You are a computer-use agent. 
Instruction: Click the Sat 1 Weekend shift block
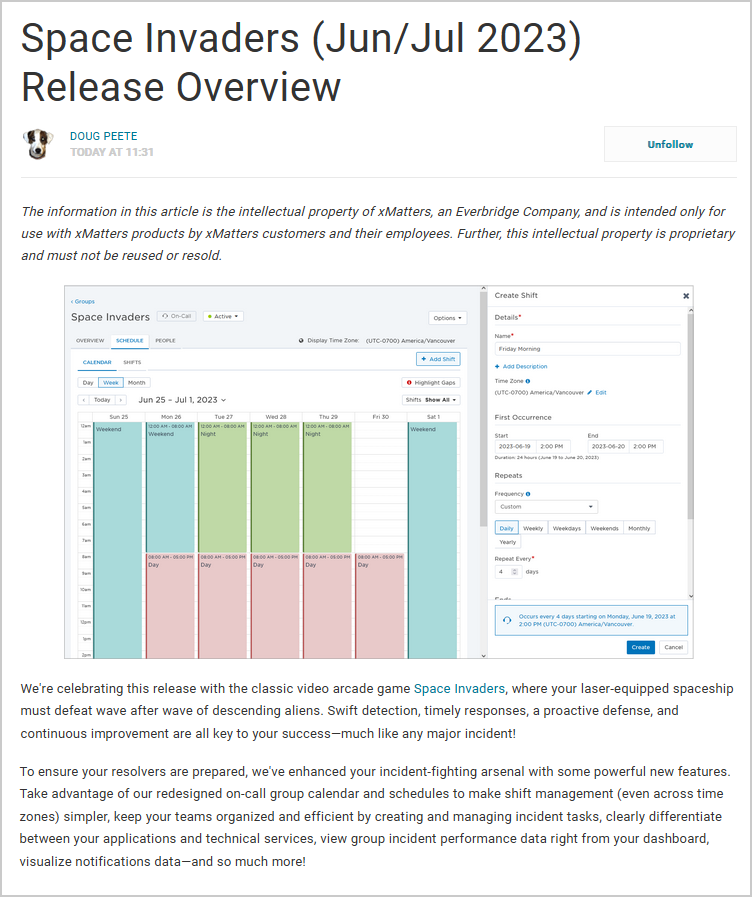pyautogui.click(x=432, y=540)
